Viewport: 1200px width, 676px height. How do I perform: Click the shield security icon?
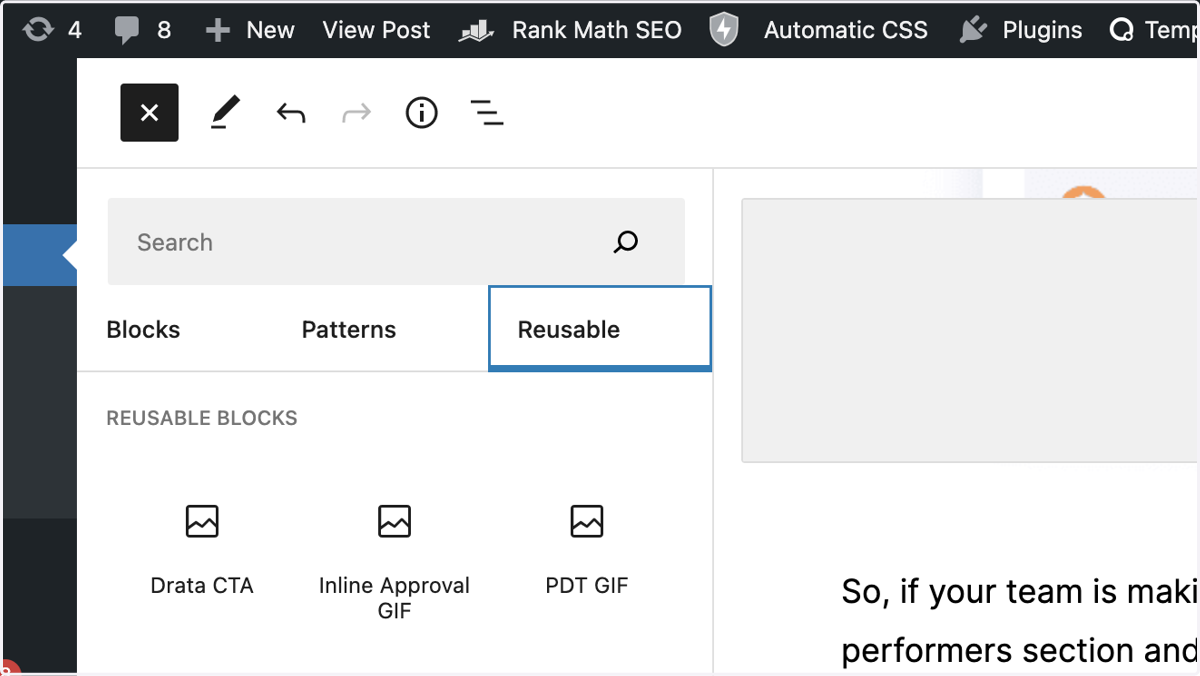723,30
